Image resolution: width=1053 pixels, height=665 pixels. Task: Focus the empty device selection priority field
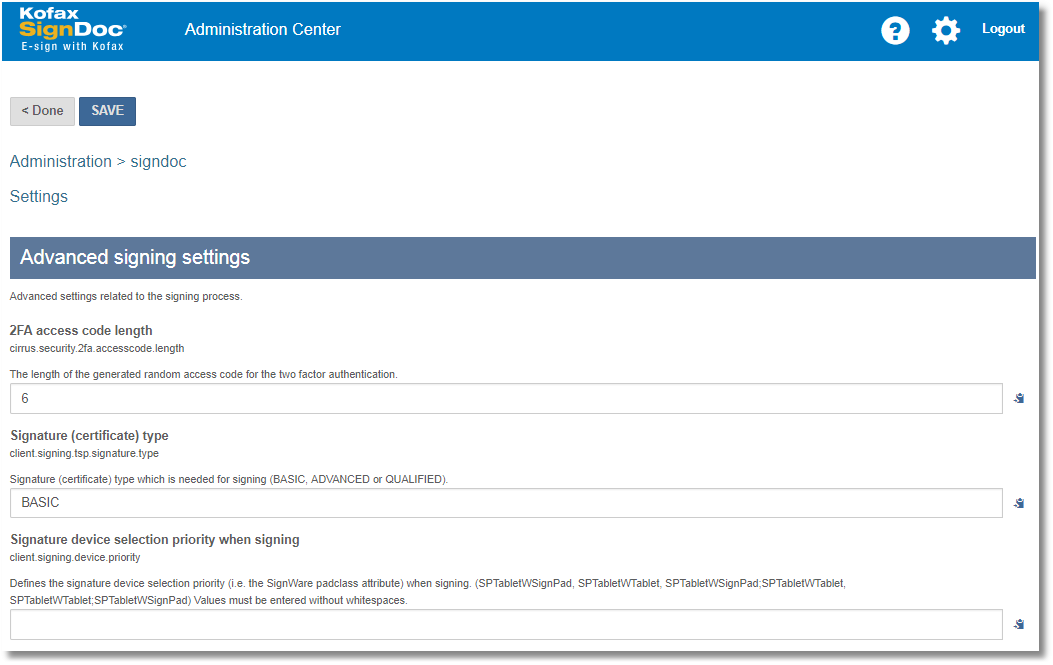506,624
